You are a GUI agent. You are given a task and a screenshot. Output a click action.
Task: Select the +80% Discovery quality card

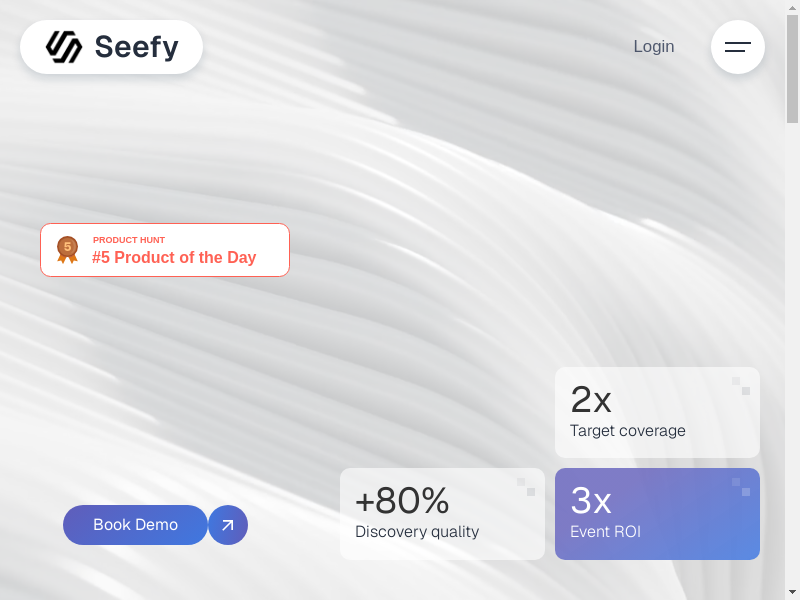coord(442,514)
